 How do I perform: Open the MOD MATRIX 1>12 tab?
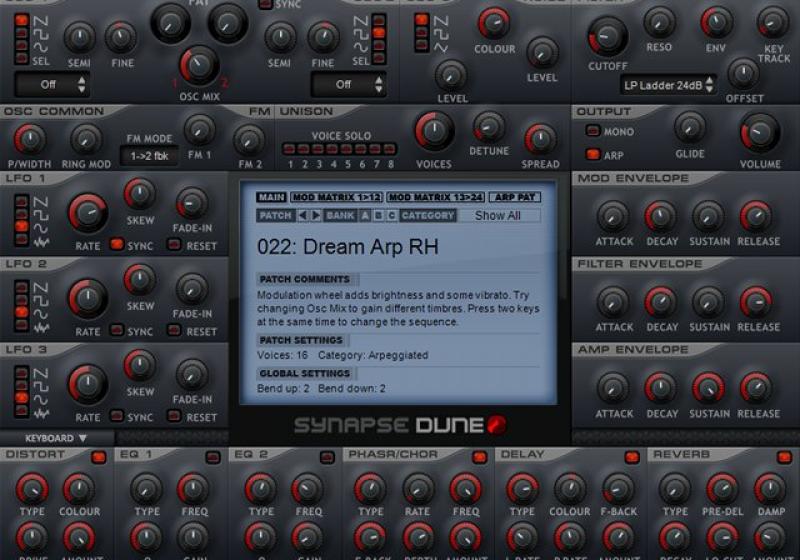pos(337,197)
